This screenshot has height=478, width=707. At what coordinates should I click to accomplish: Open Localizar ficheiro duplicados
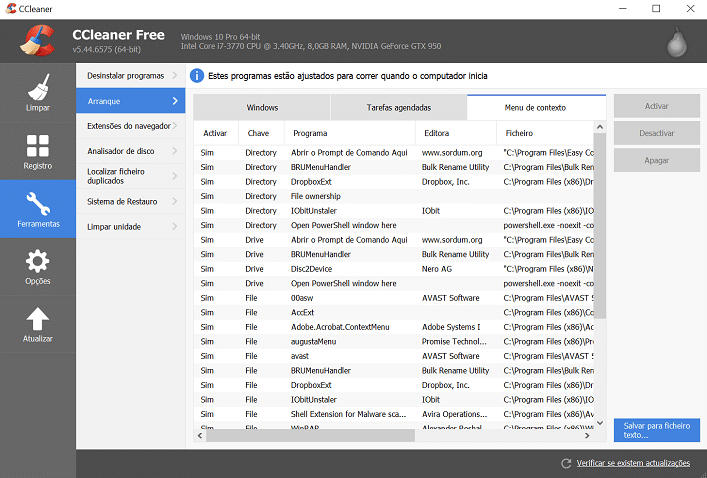(x=130, y=176)
